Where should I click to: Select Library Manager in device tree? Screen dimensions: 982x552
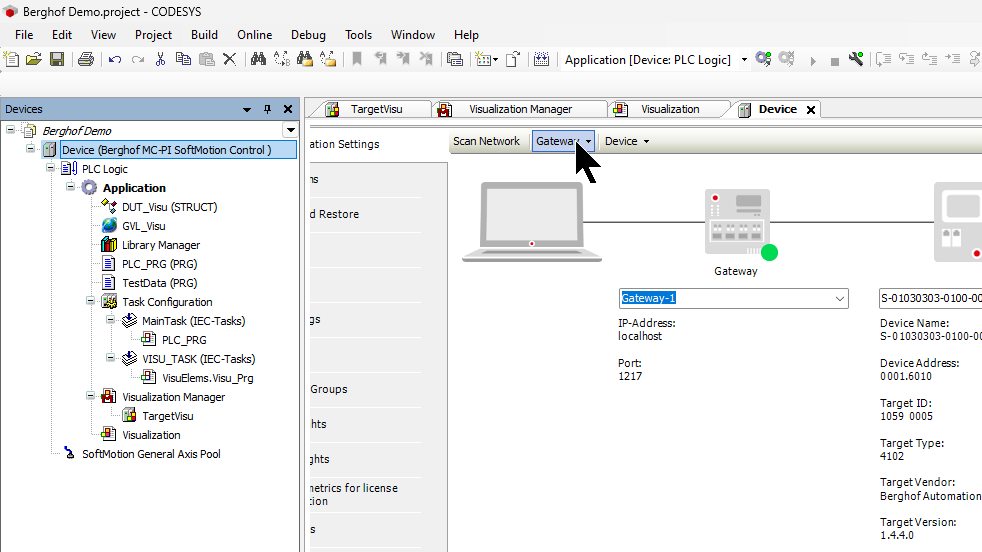tap(161, 245)
